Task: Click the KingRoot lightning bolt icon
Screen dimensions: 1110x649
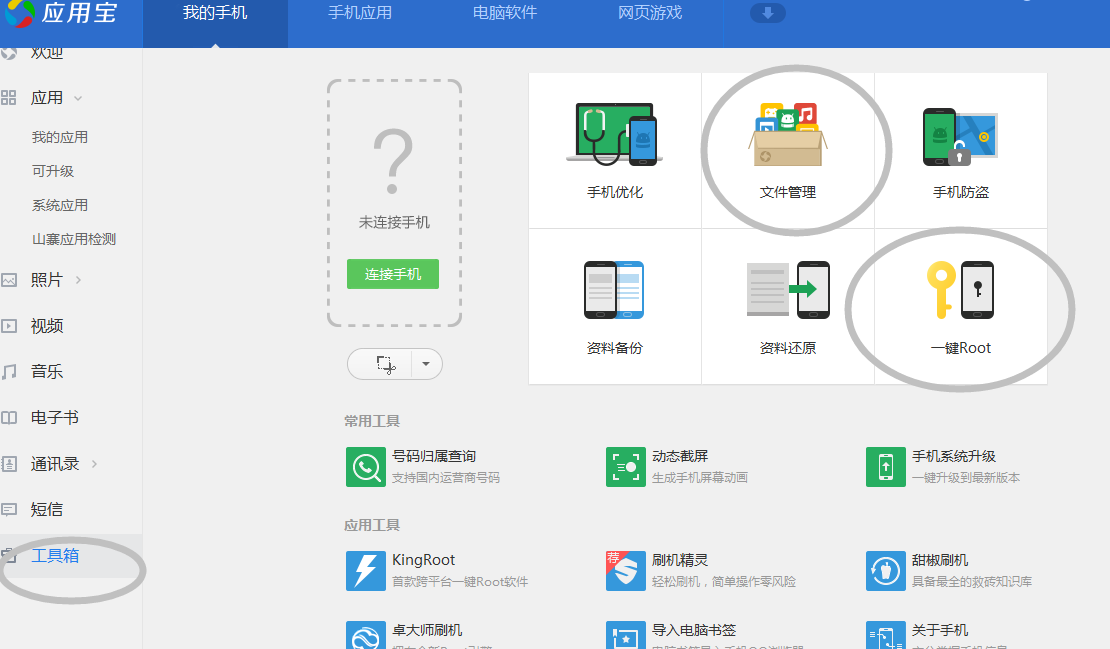Action: 365,570
